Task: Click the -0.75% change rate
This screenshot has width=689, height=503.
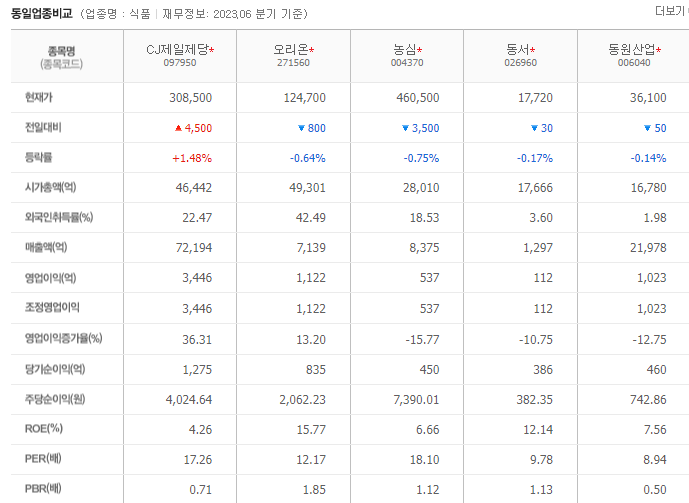Action: coord(421,158)
